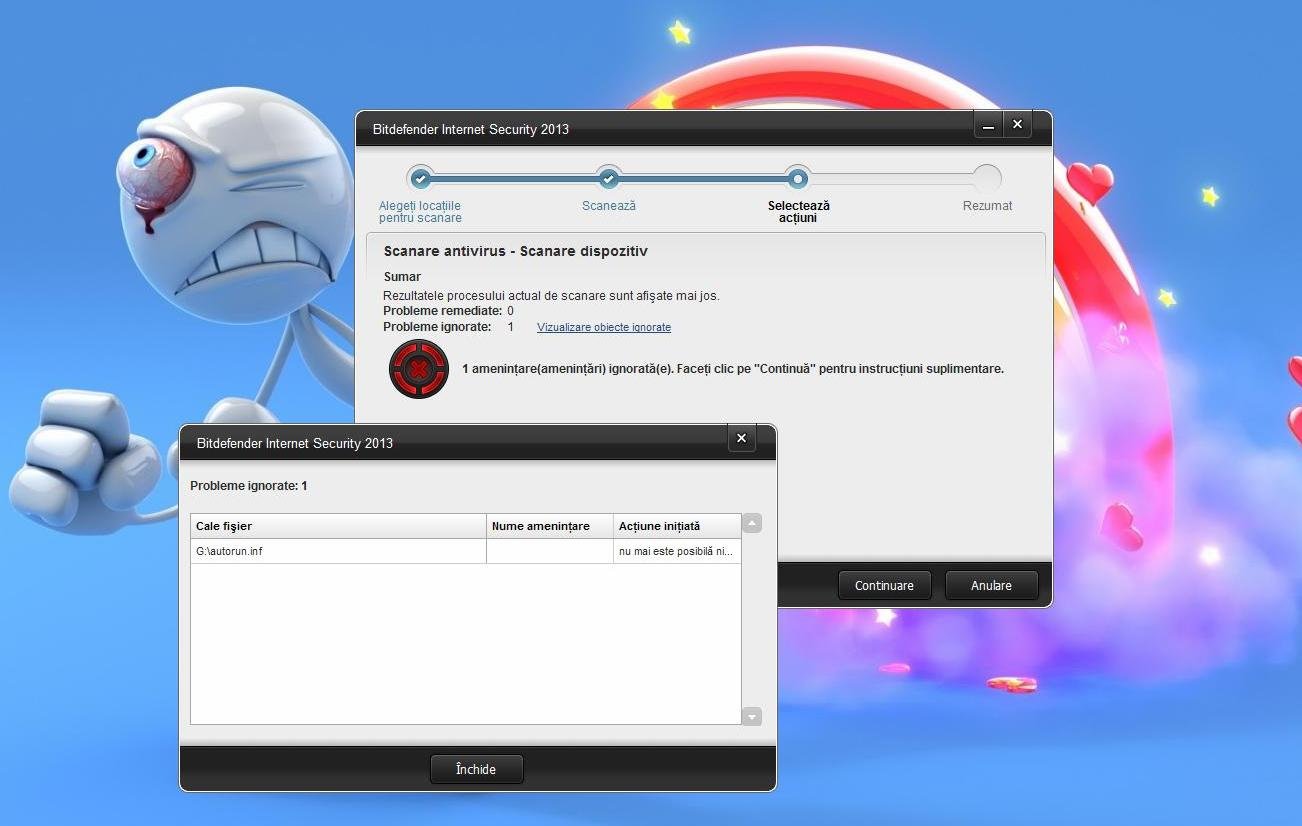Click the Scanează step label

pyautogui.click(x=609, y=205)
